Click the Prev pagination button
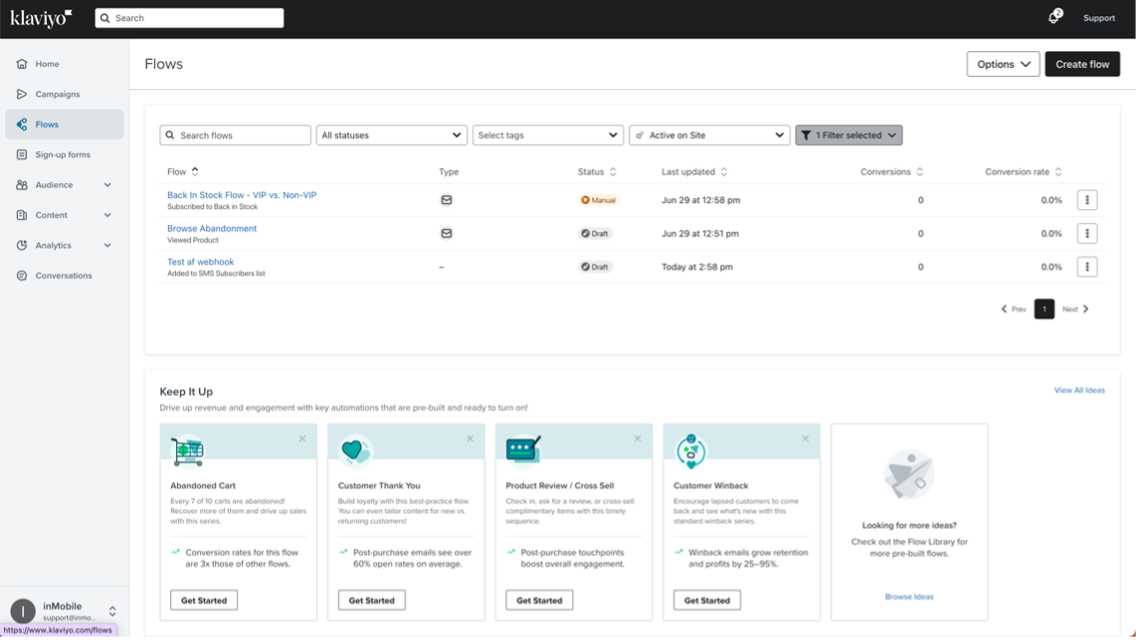Viewport: 1139px width, 641px height. pos(1013,309)
